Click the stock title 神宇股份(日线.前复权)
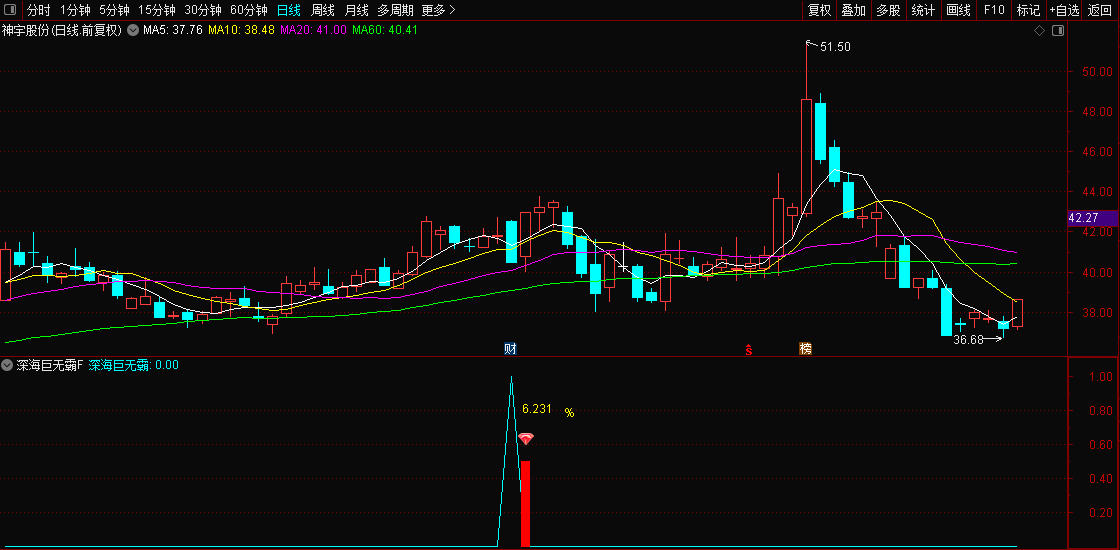 tap(62, 30)
